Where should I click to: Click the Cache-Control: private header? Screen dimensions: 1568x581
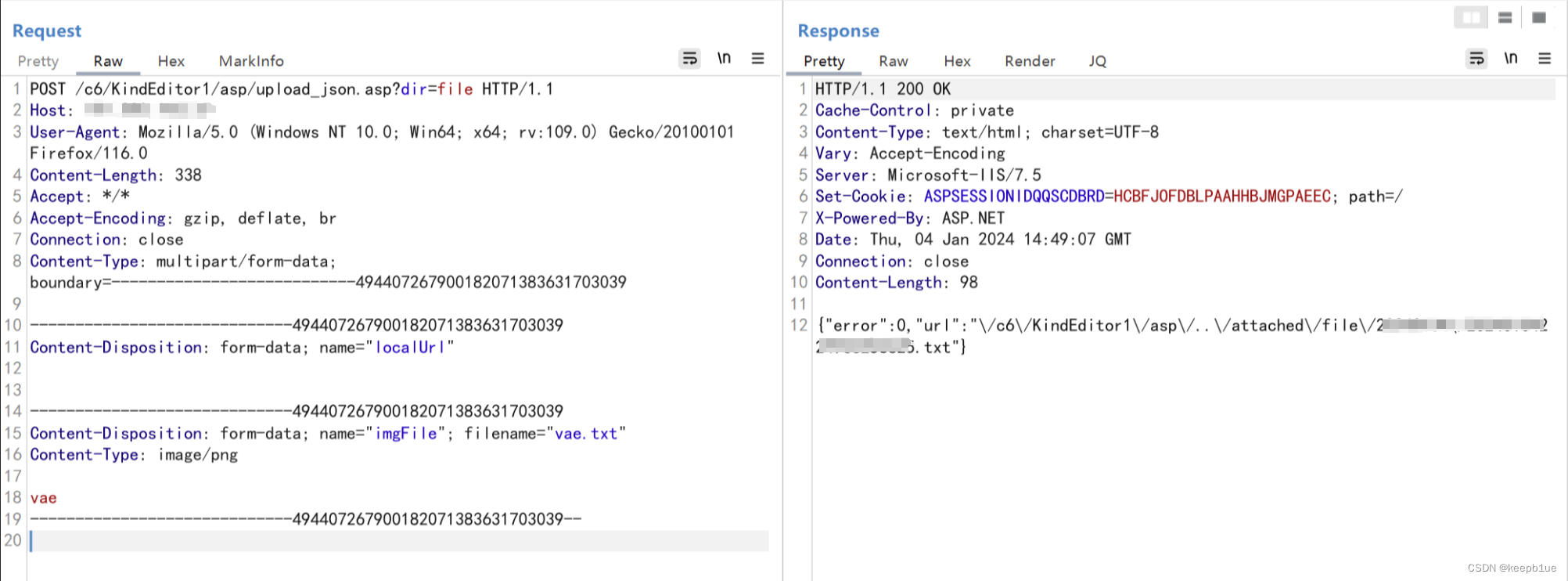click(915, 110)
